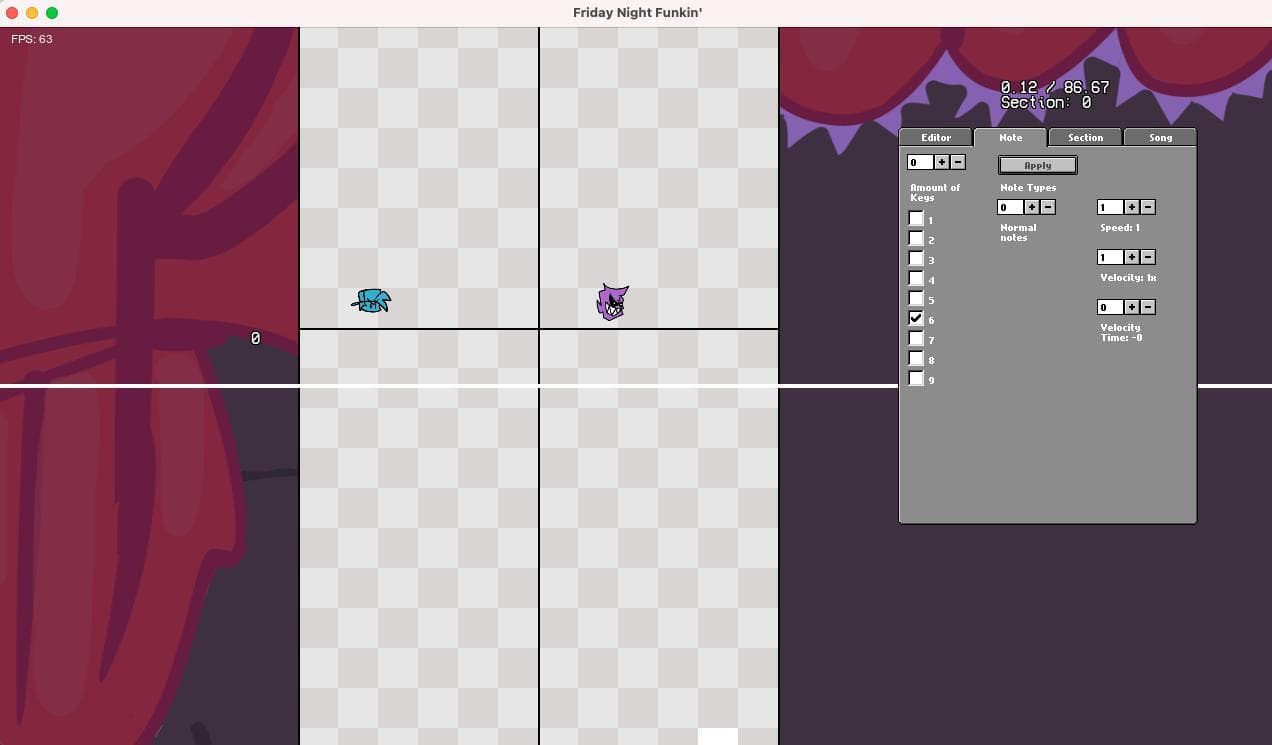This screenshot has width=1272, height=745.
Task: Increase the Velocity Time with plus
Action: (1132, 307)
